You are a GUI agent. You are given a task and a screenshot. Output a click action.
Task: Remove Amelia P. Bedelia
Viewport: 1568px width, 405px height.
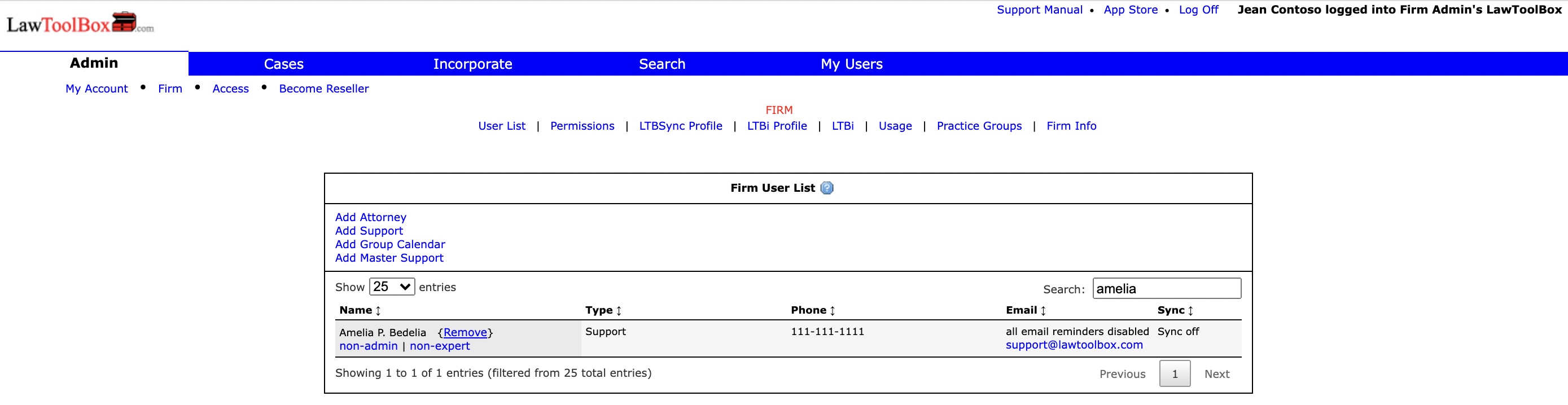[x=465, y=333]
